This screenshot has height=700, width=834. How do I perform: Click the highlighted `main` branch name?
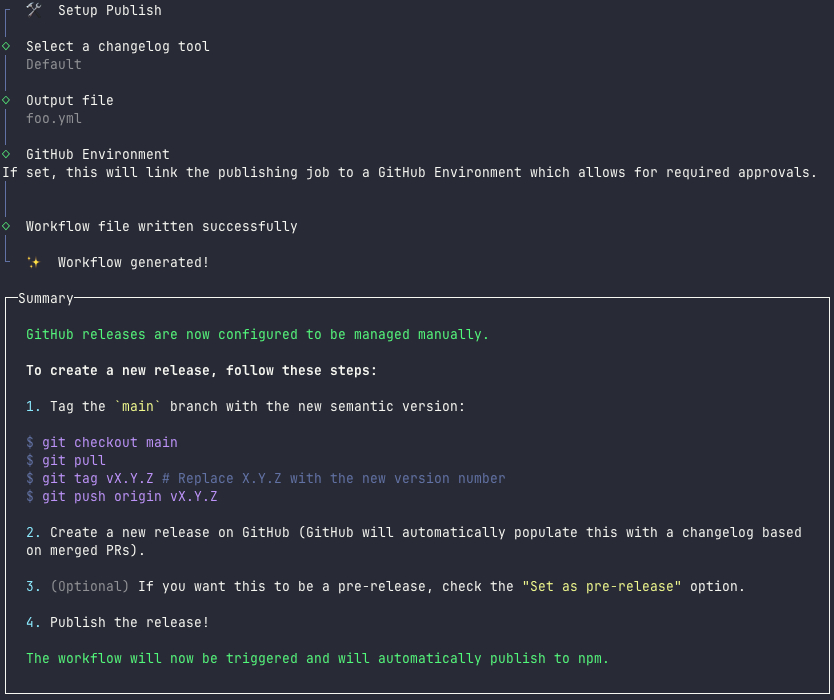pos(138,406)
